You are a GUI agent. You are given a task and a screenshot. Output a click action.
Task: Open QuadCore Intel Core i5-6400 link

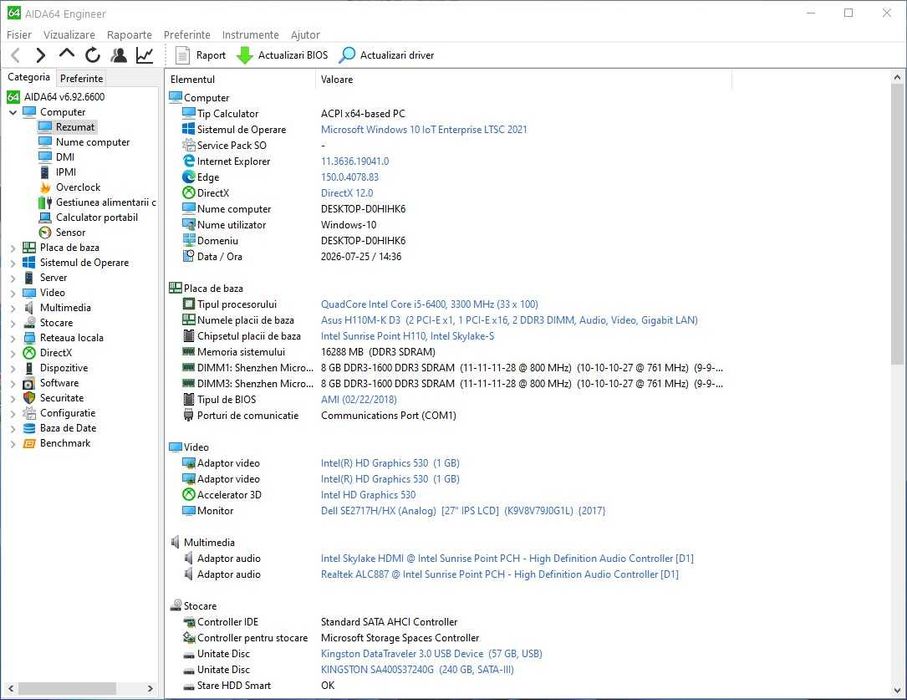(429, 304)
